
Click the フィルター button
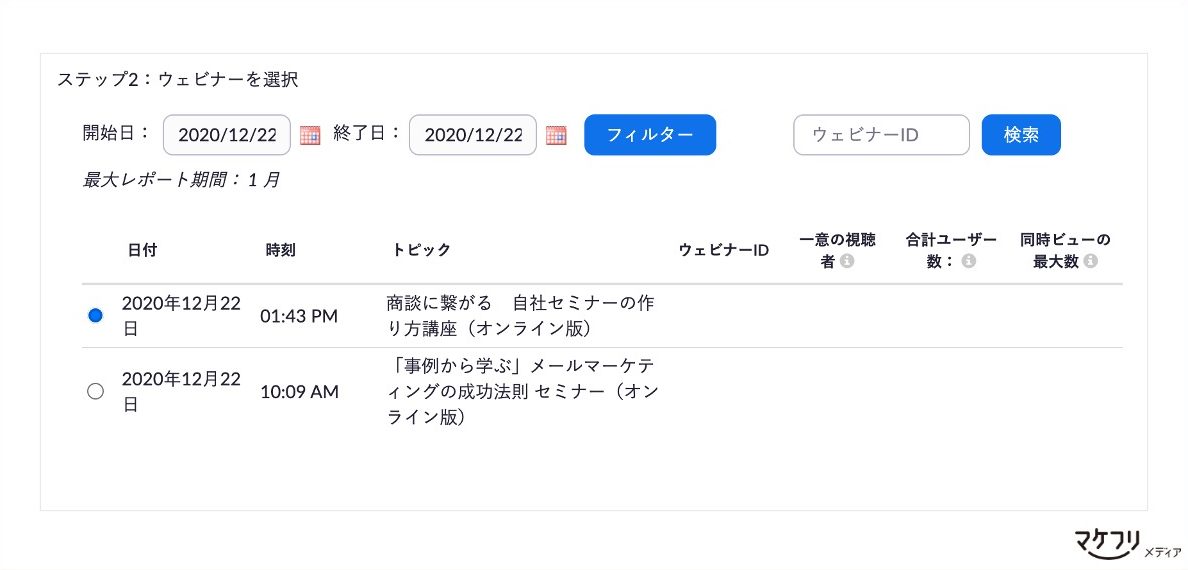(650, 135)
